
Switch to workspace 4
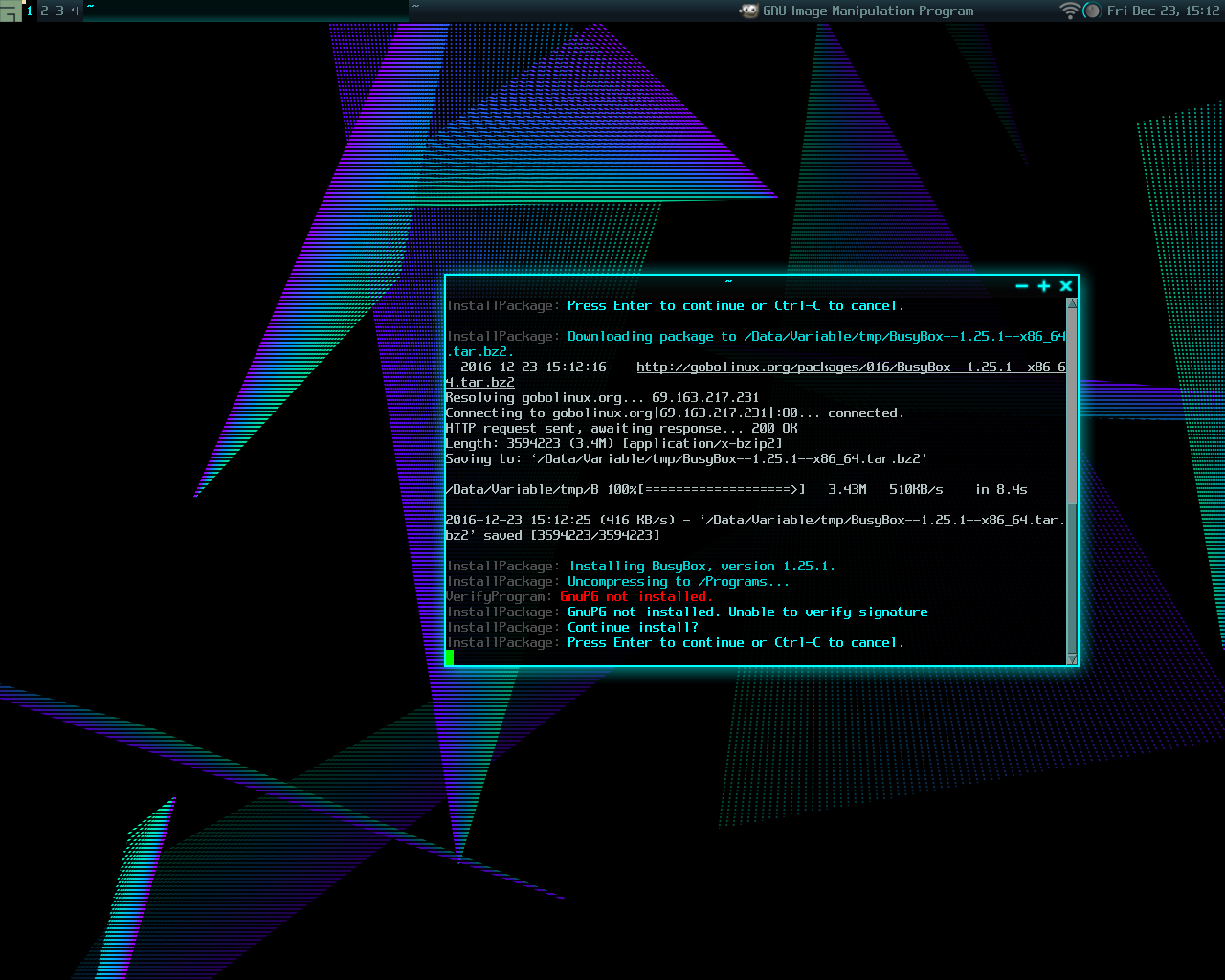point(75,11)
